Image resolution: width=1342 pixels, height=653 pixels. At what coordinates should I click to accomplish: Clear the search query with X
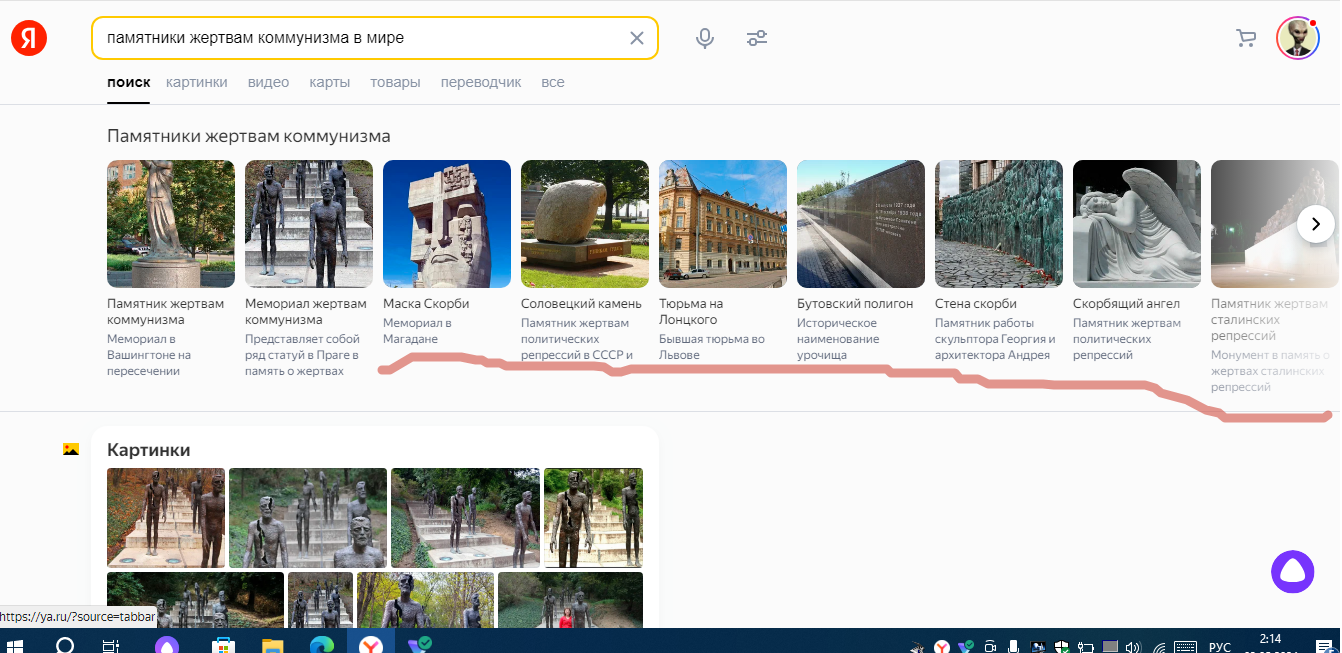tap(637, 38)
